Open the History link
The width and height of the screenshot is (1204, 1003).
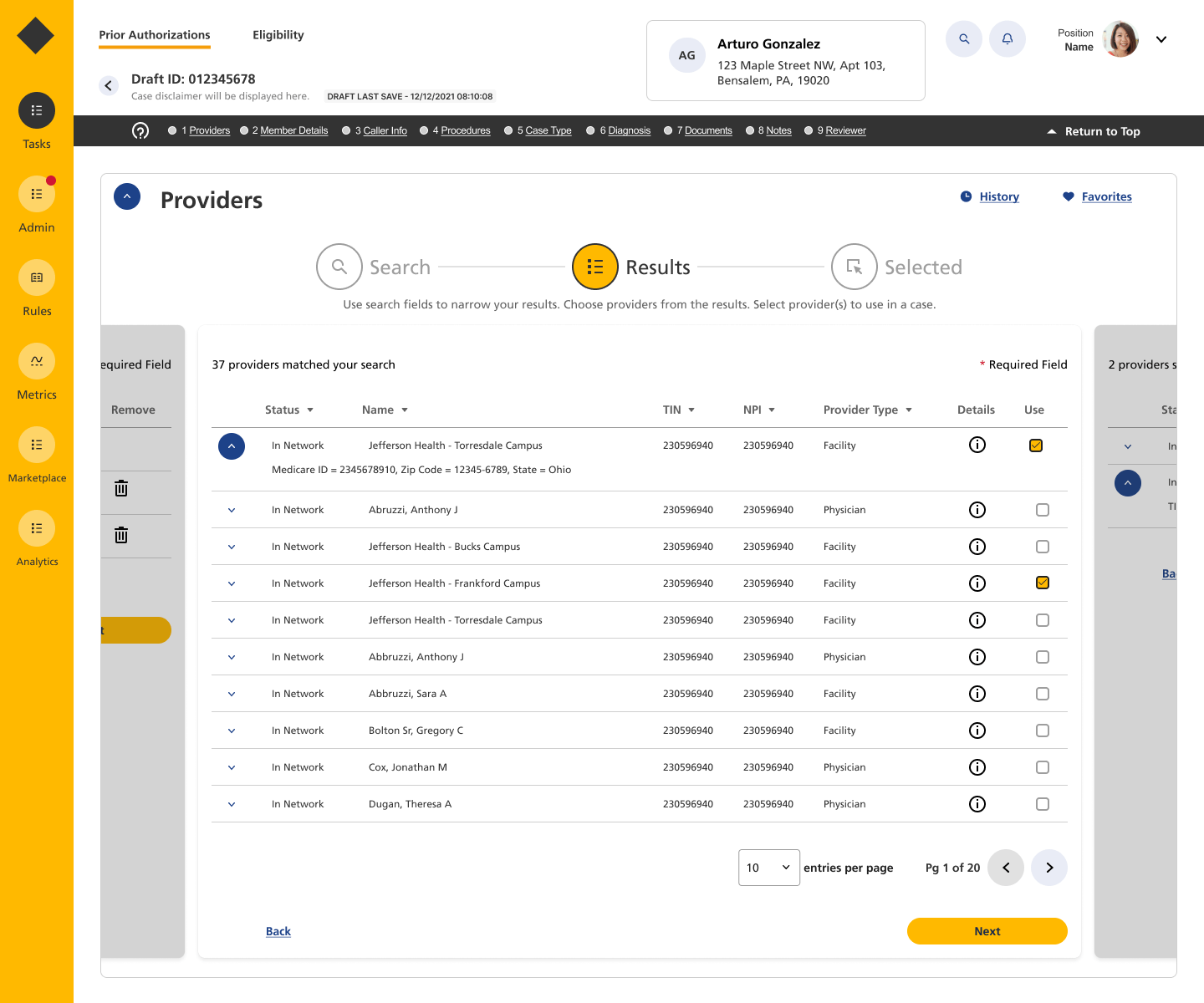[x=998, y=197]
